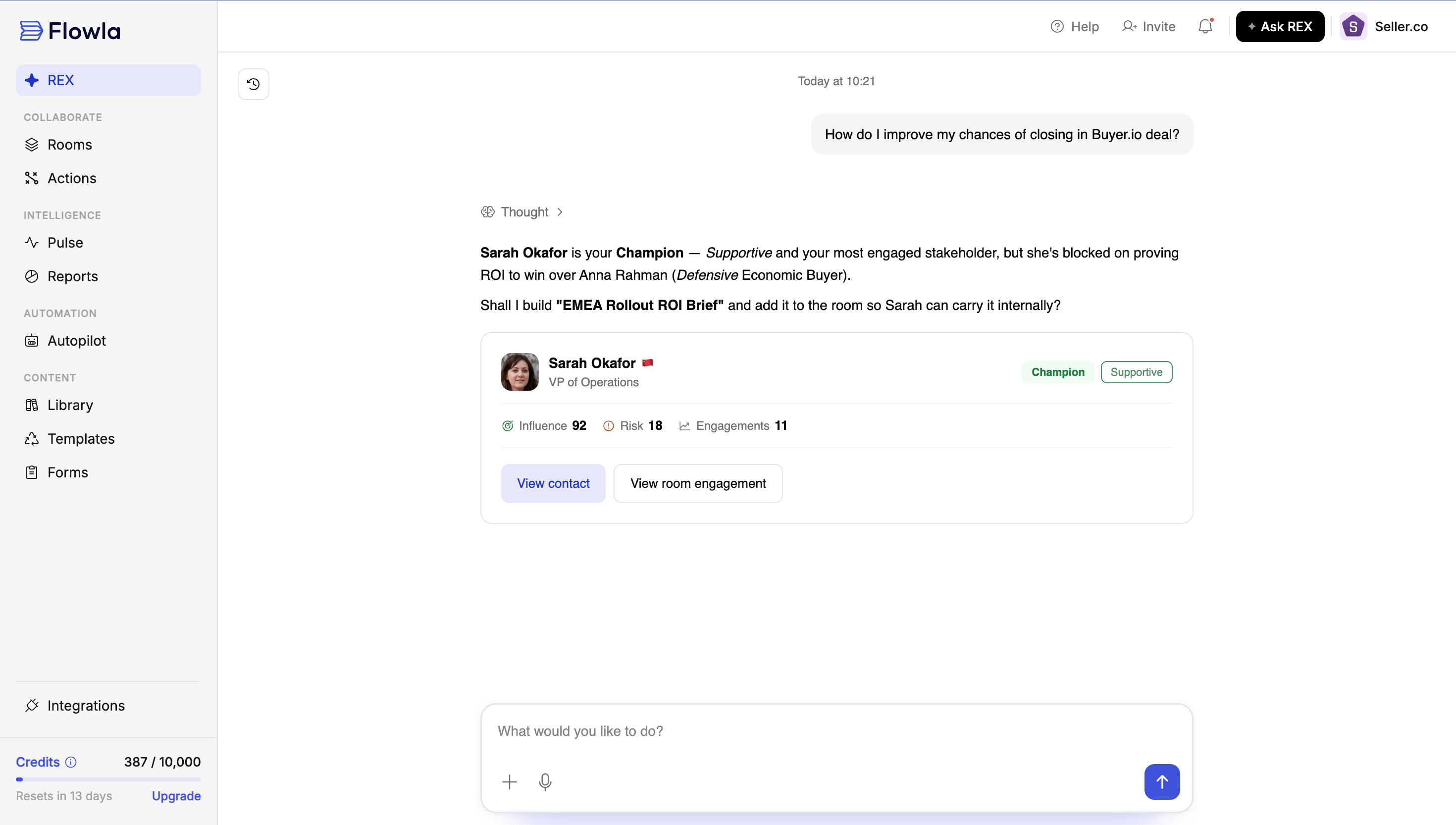The image size is (1456, 825).
Task: Click the Sarah Okafor name on the card
Action: coord(591,362)
